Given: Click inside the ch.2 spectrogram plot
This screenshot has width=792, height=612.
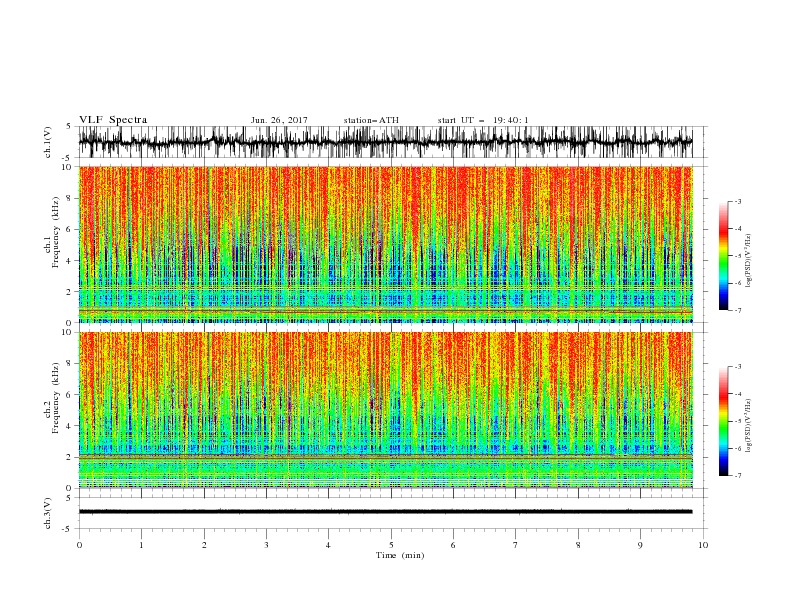Looking at the screenshot, I should tap(386, 410).
